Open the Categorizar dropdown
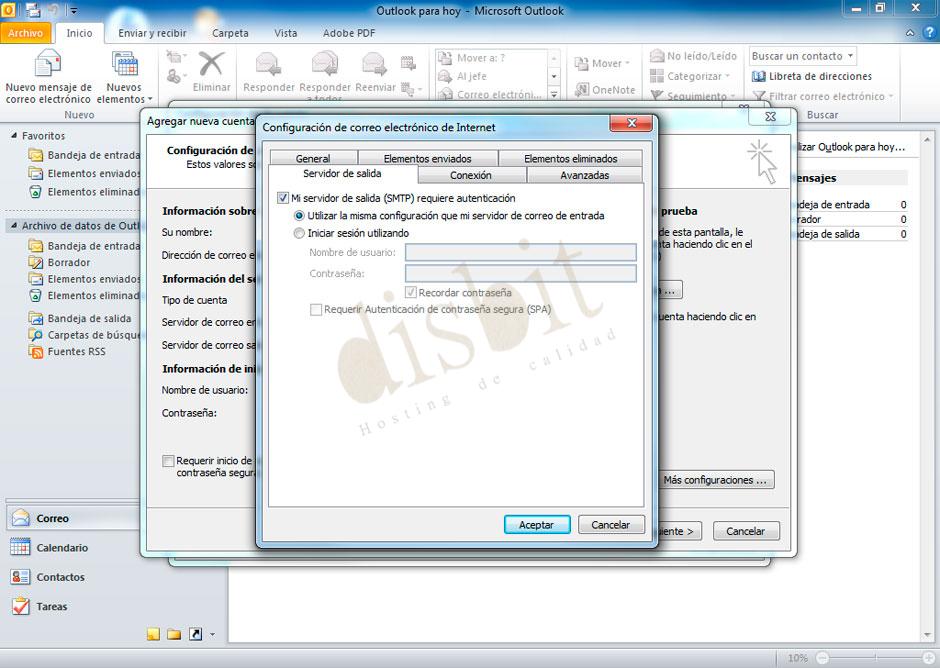 pos(692,76)
